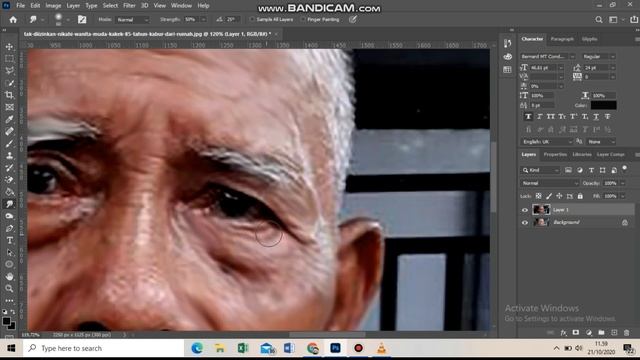640x360 pixels.
Task: Select the Hand tool
Action: pos(9,277)
